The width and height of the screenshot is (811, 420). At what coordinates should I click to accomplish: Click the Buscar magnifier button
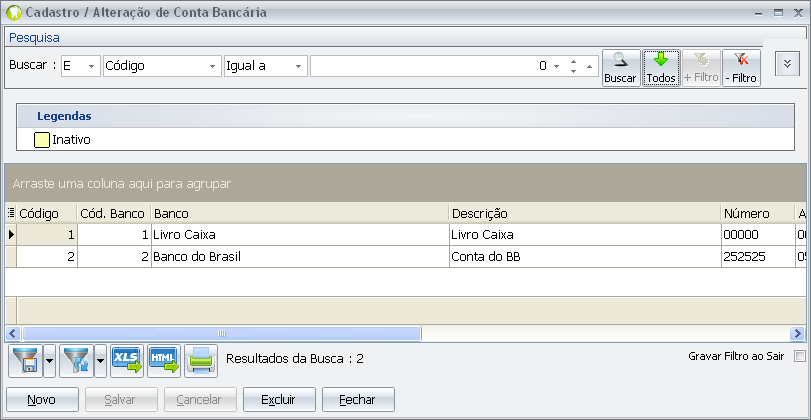[621, 68]
